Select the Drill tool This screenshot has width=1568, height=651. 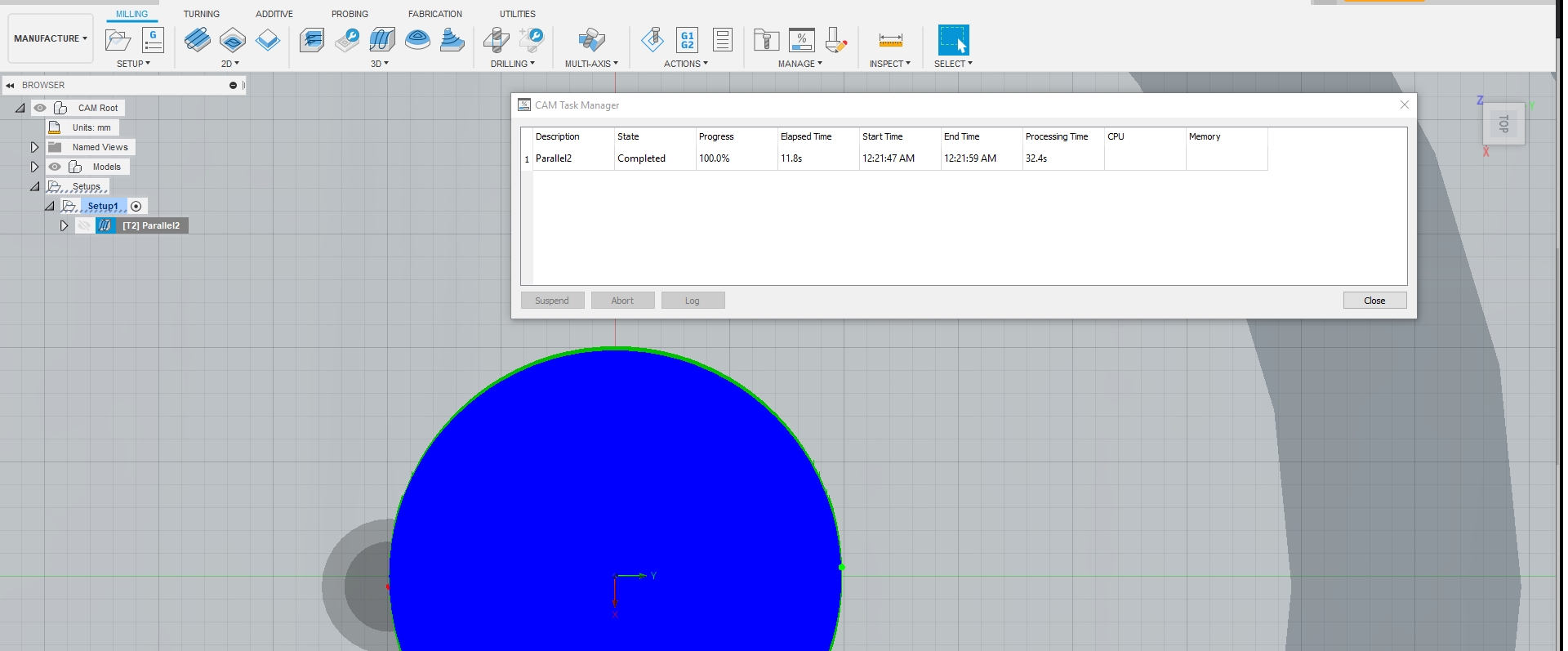[497, 40]
